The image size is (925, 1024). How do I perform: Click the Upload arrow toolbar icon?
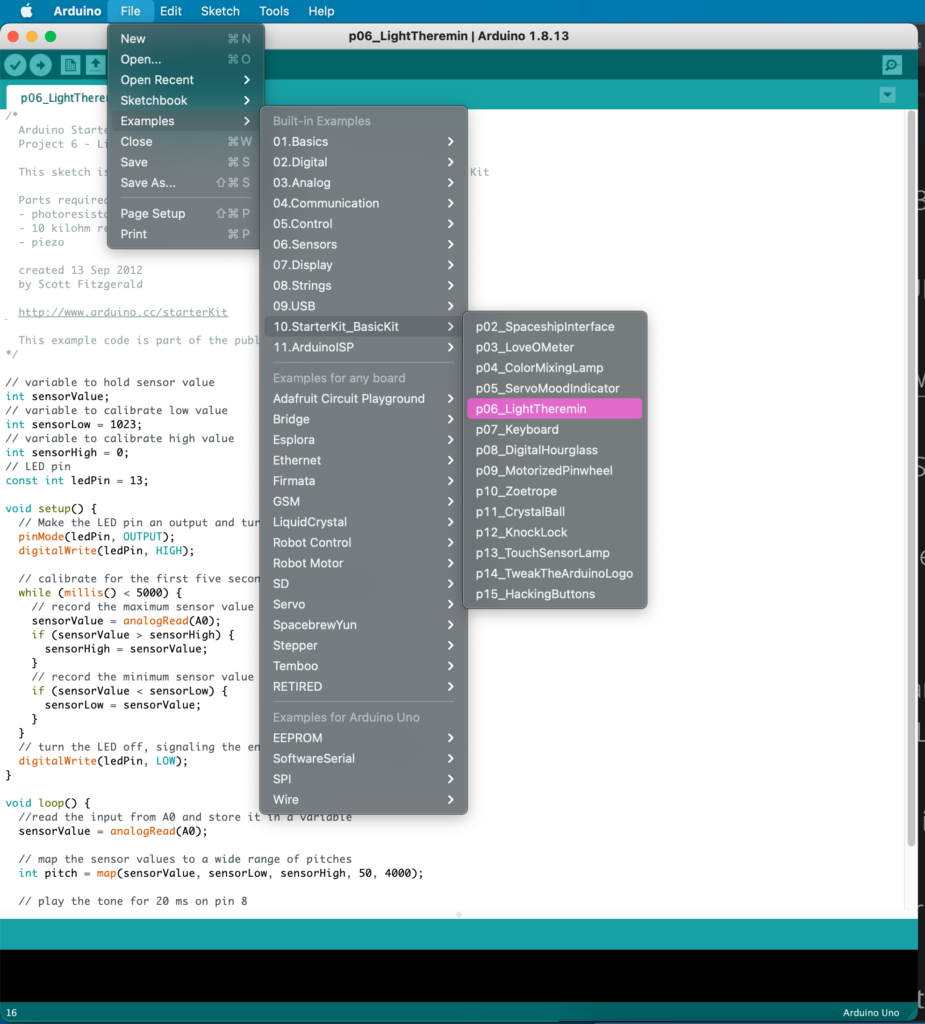tap(41, 65)
